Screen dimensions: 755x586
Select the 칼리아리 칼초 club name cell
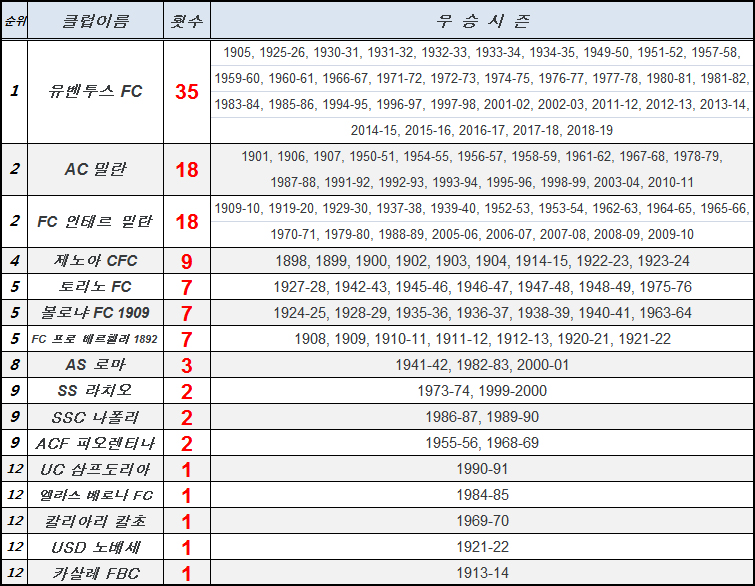coord(95,521)
